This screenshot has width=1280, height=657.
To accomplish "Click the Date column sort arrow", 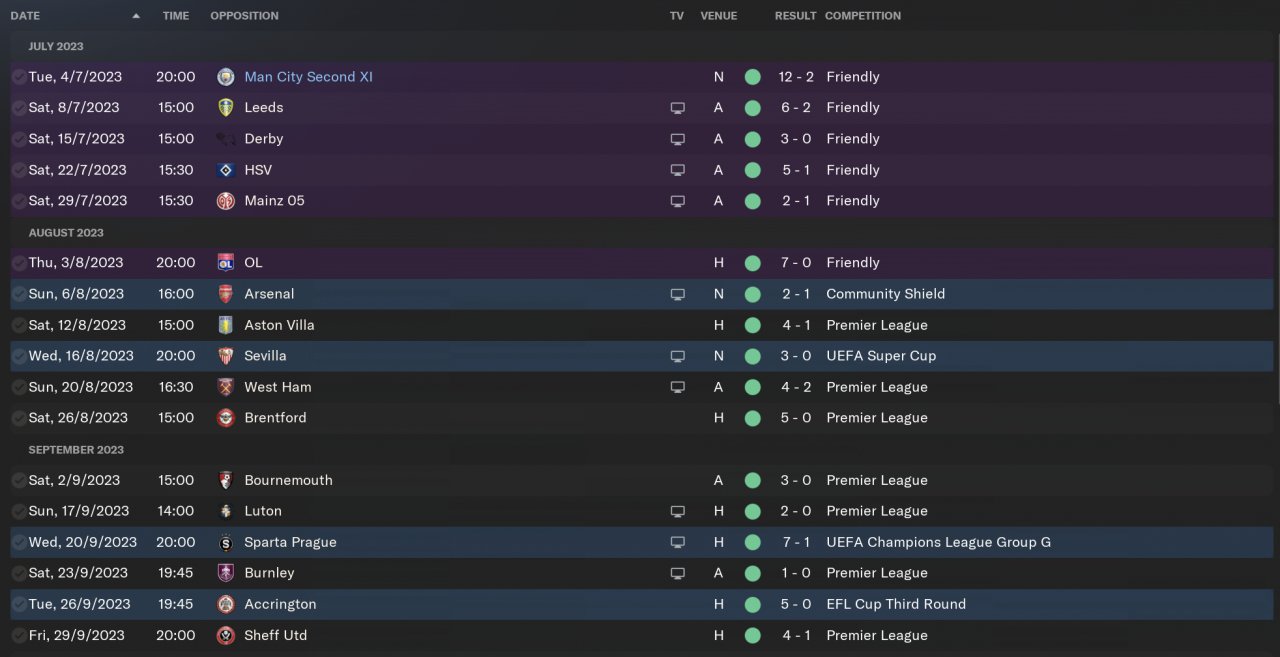I will (x=136, y=16).
